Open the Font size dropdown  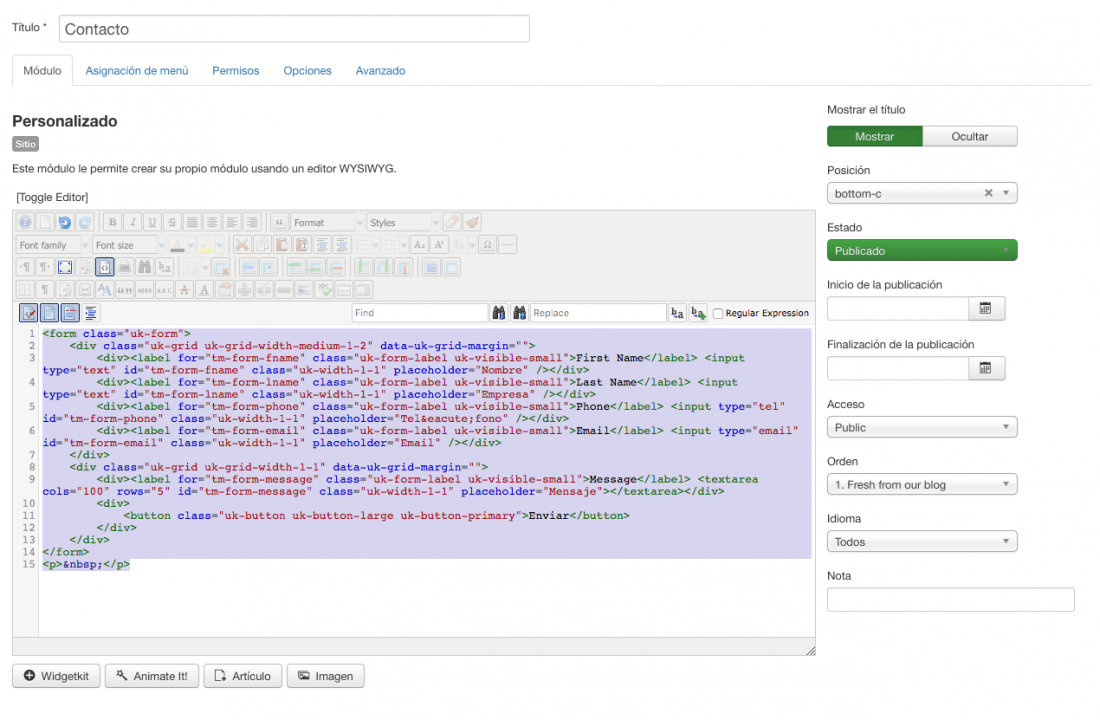tap(129, 245)
